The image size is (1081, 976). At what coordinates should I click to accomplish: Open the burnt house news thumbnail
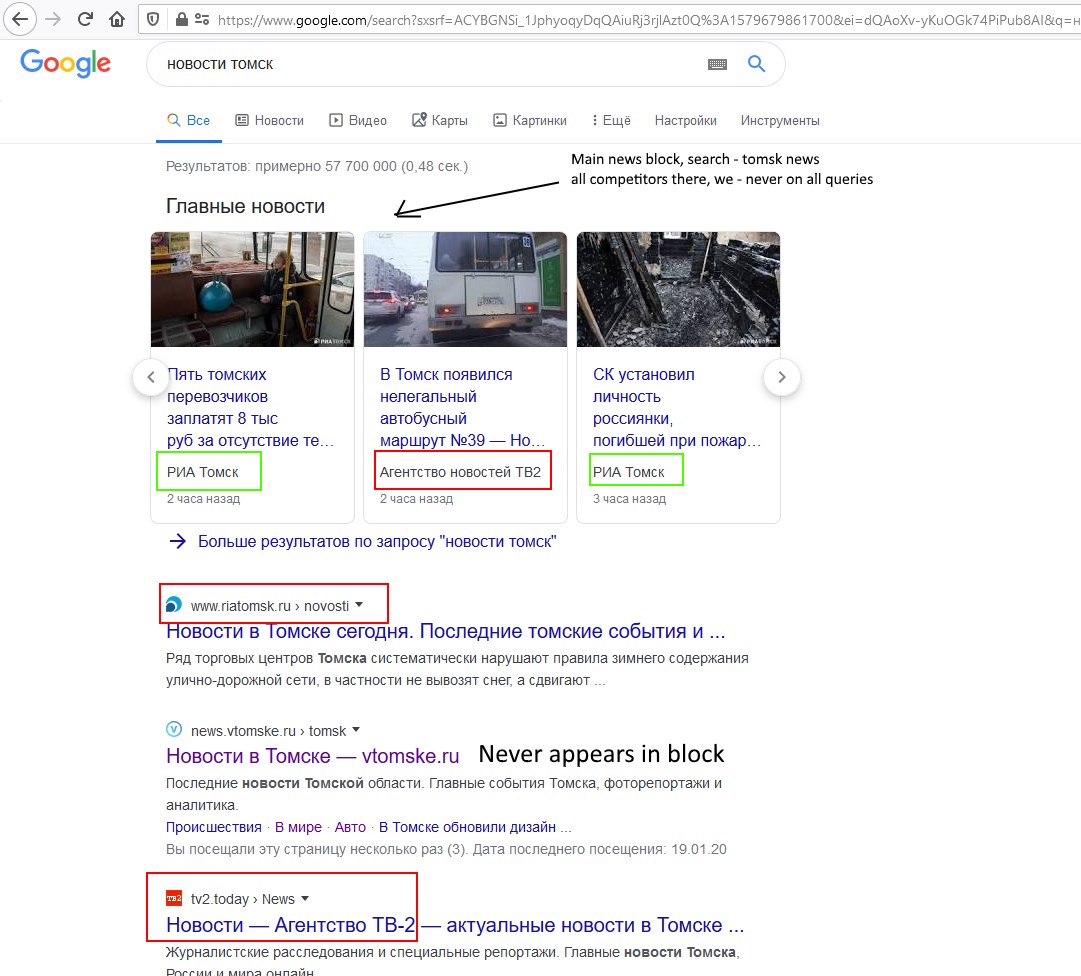pos(678,289)
